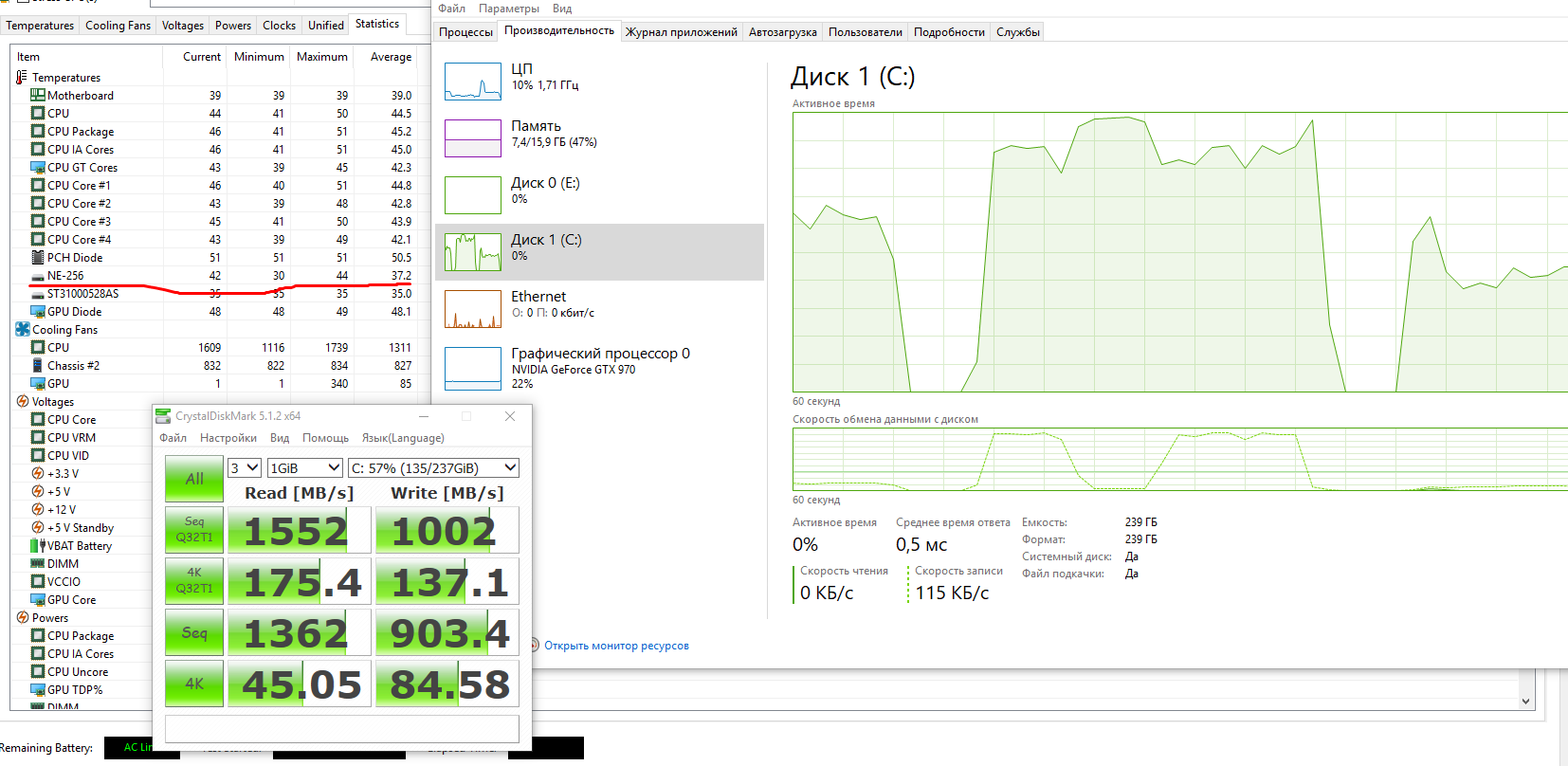This screenshot has width=1568, height=766.
Task: Click the Voltages category icon
Action: (x=23, y=401)
